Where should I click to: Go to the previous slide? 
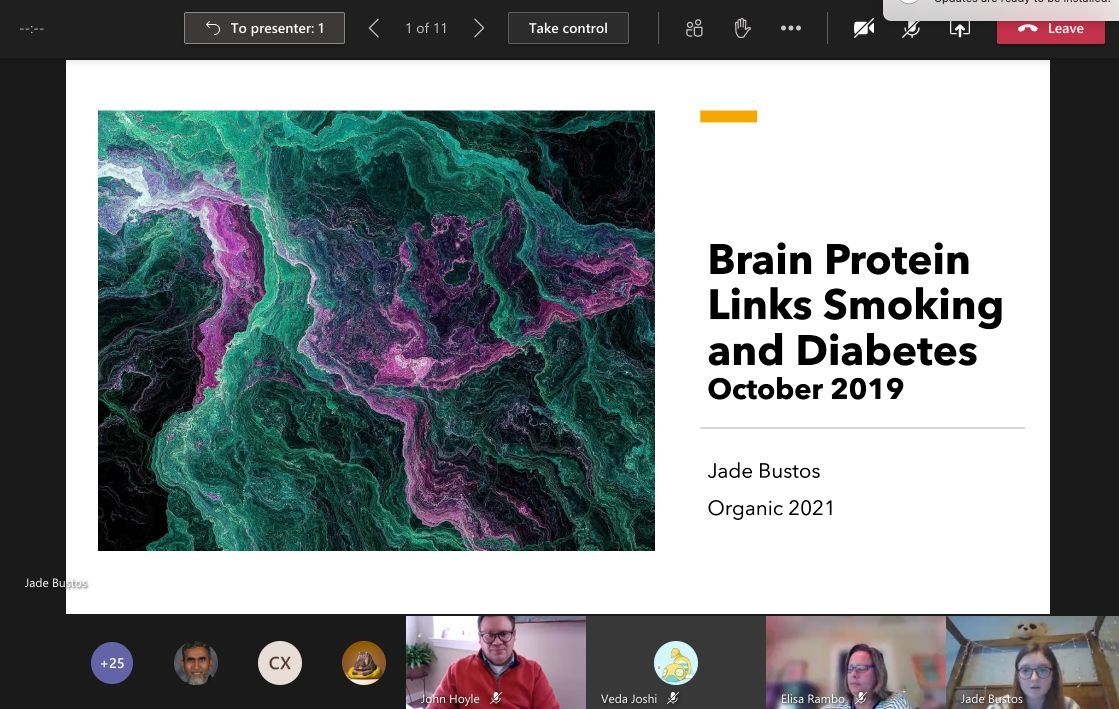point(374,29)
